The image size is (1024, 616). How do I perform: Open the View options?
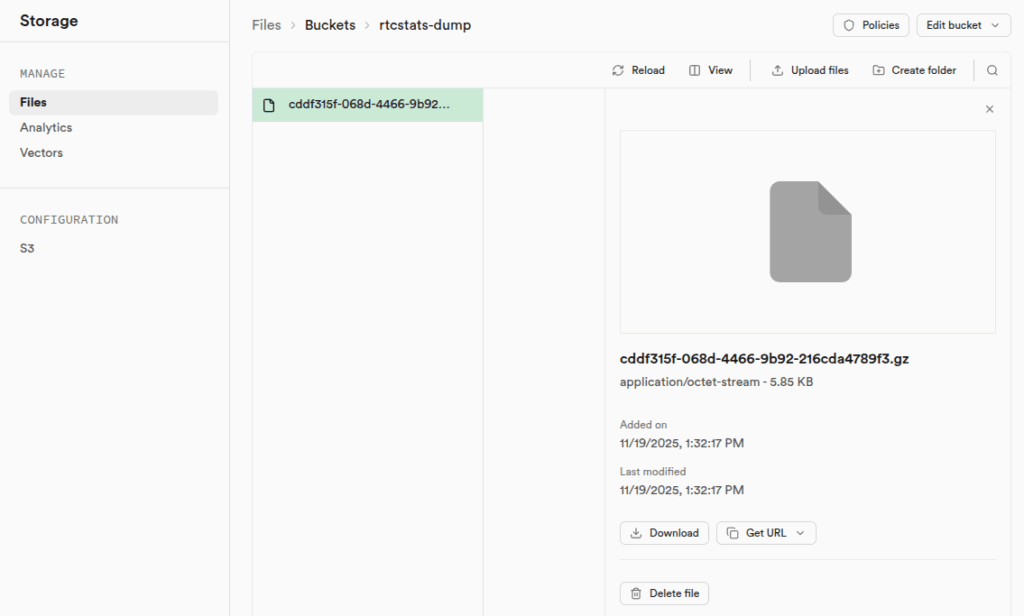[x=711, y=71]
